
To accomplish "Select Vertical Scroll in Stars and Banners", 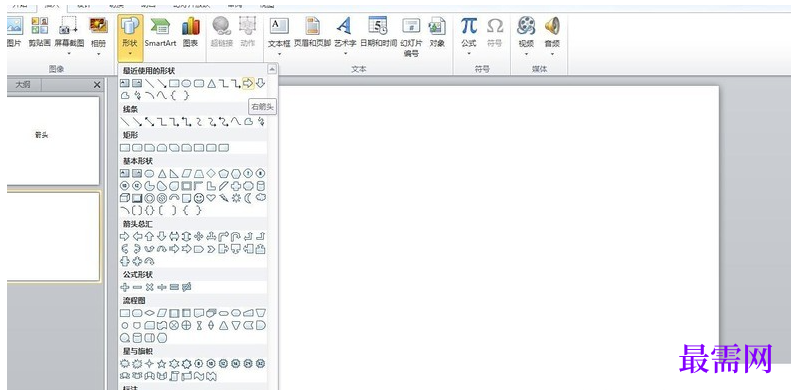I will [x=174, y=376].
